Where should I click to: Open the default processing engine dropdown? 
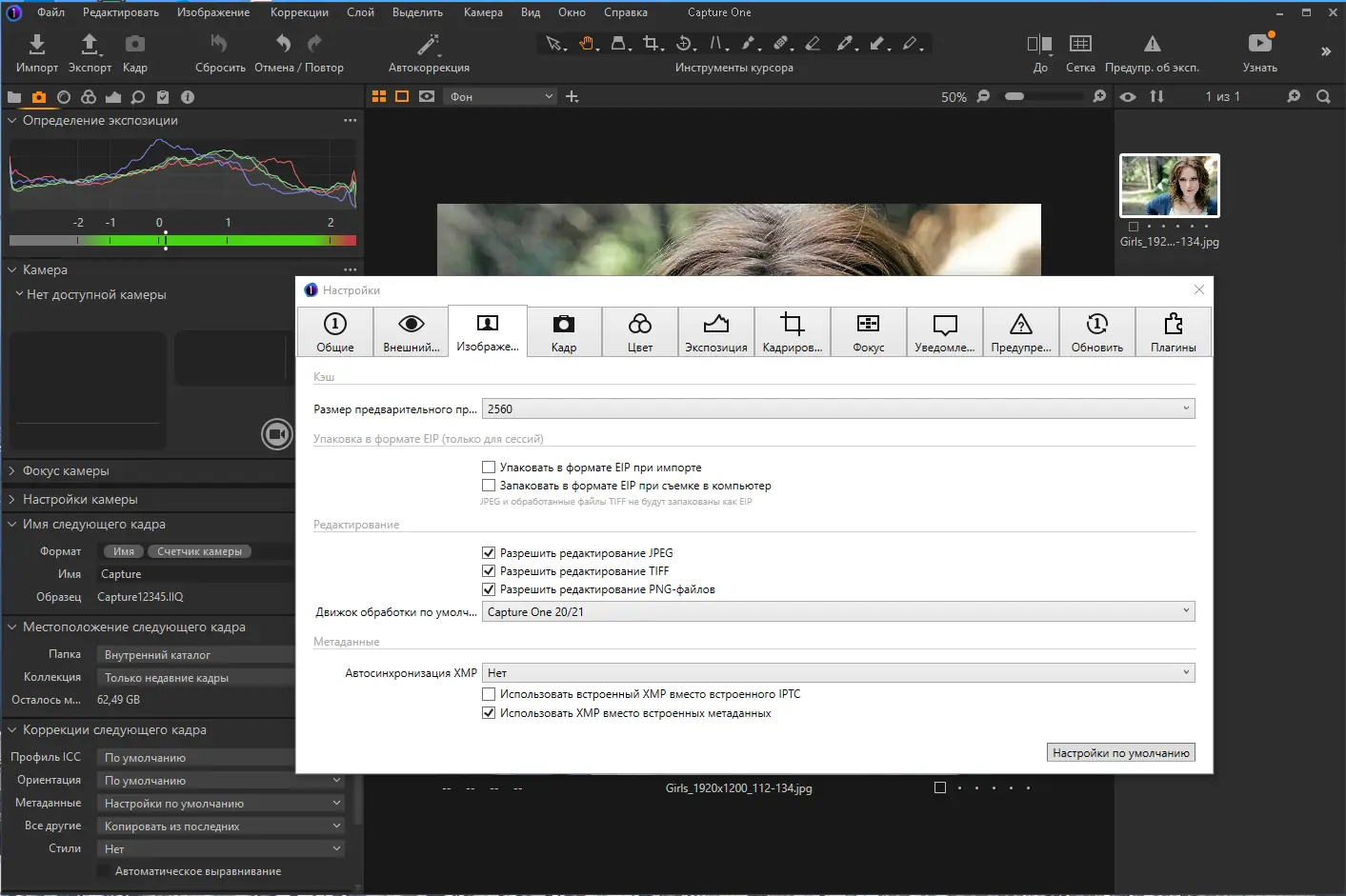pyautogui.click(x=837, y=612)
